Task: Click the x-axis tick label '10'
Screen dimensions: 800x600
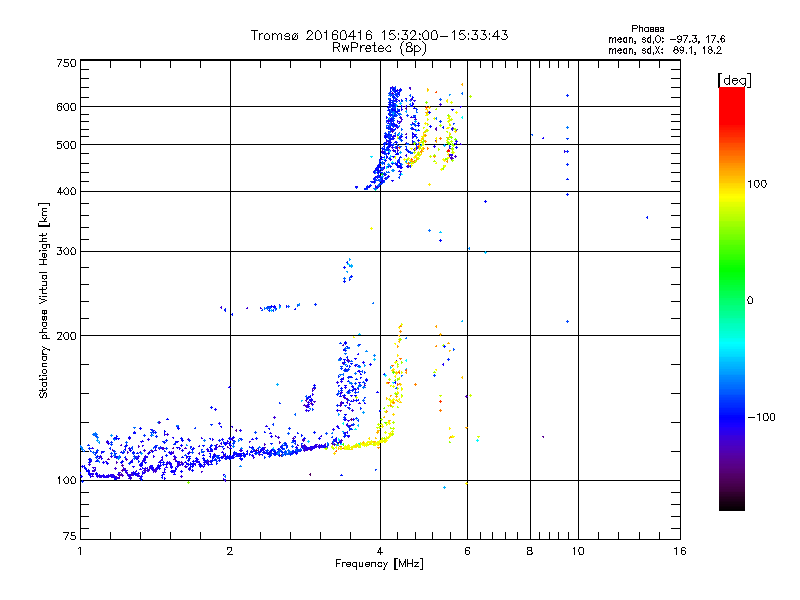Action: click(578, 551)
